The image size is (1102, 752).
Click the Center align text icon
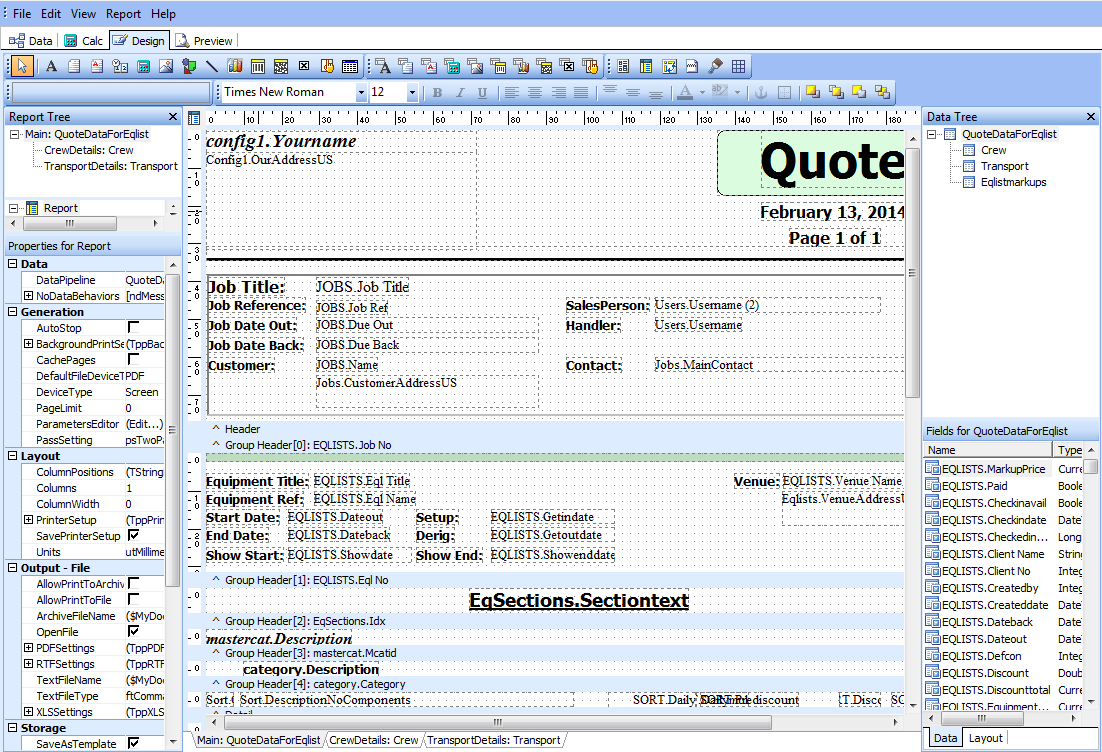point(535,93)
